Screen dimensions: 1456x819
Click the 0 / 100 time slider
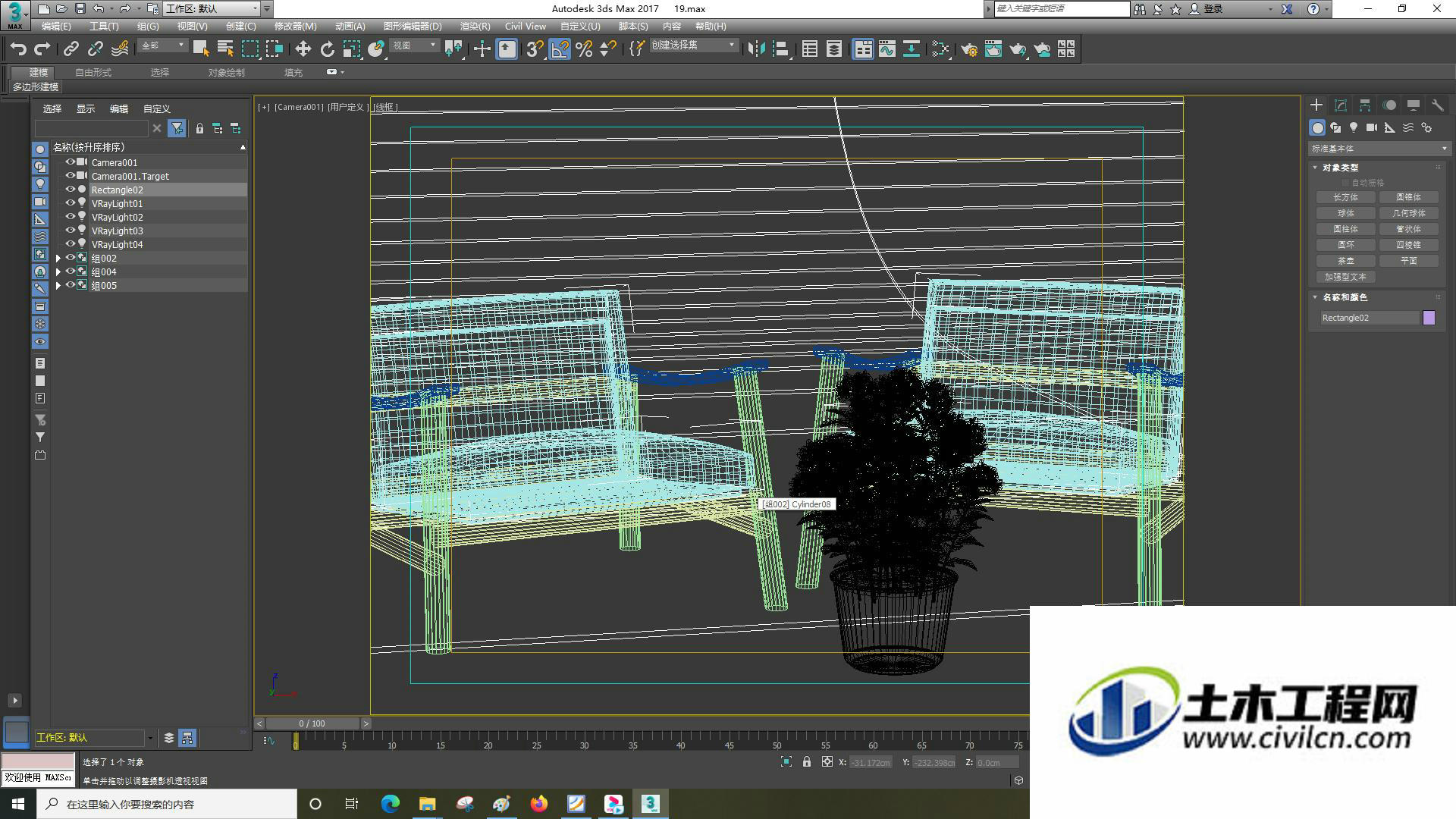click(x=312, y=723)
